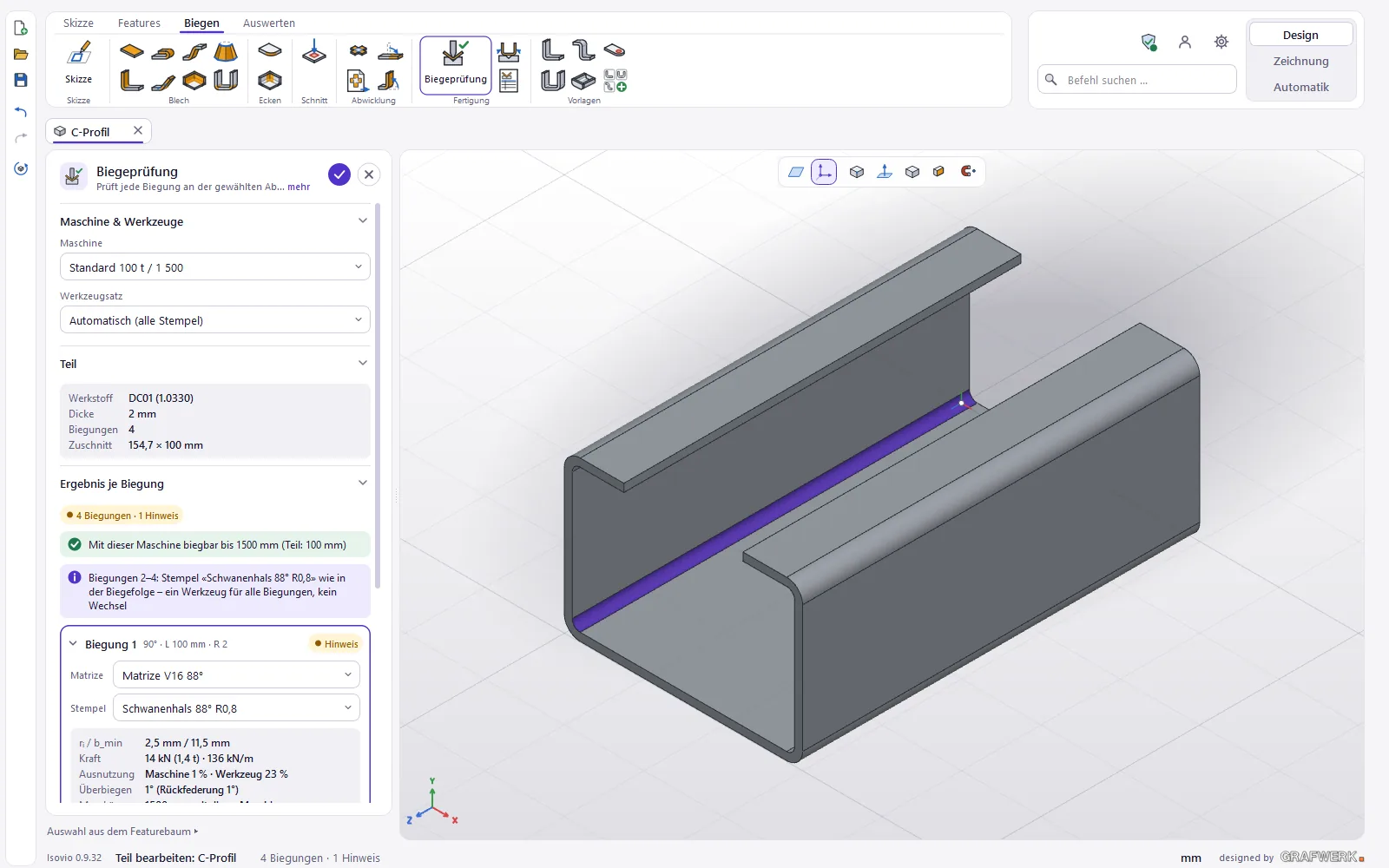
Task: Select the truncated cone sheet tool in Blech
Action: pyautogui.click(x=226, y=51)
